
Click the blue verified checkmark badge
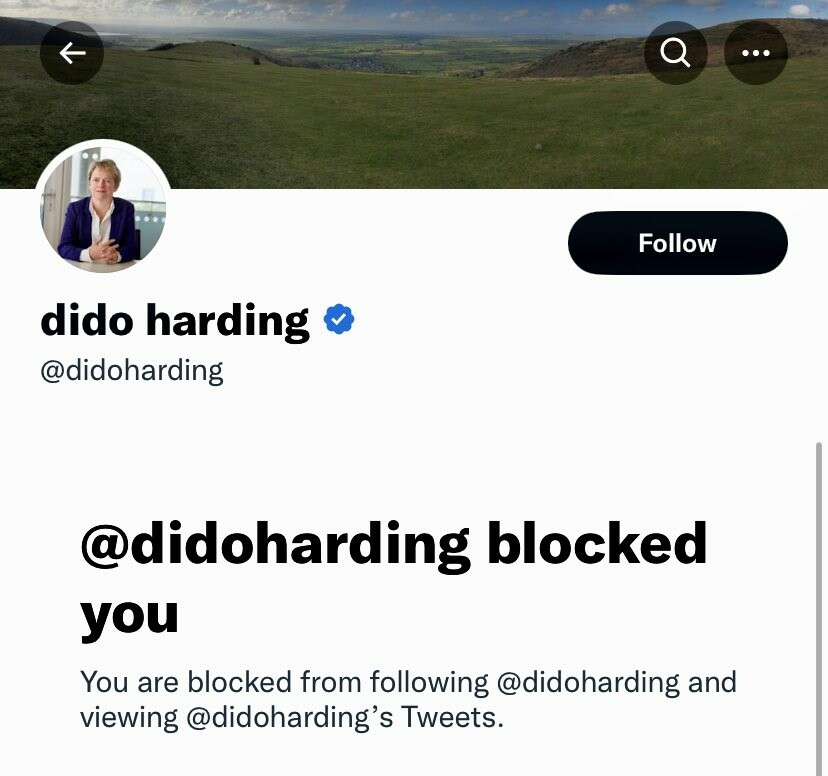[339, 319]
